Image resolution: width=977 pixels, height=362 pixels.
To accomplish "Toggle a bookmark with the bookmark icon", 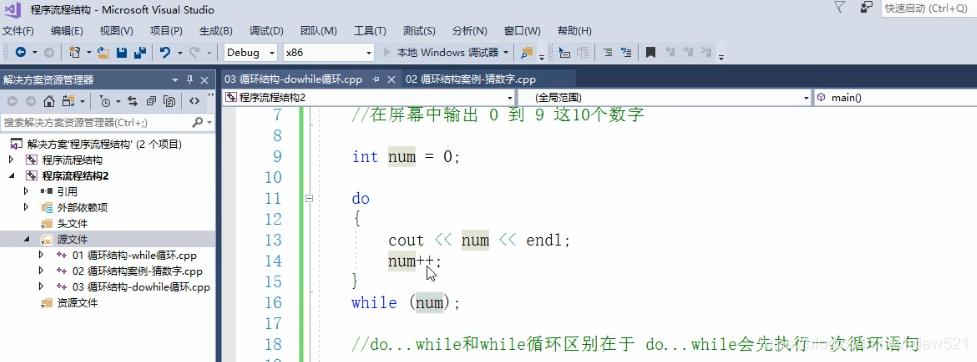I will (x=651, y=53).
